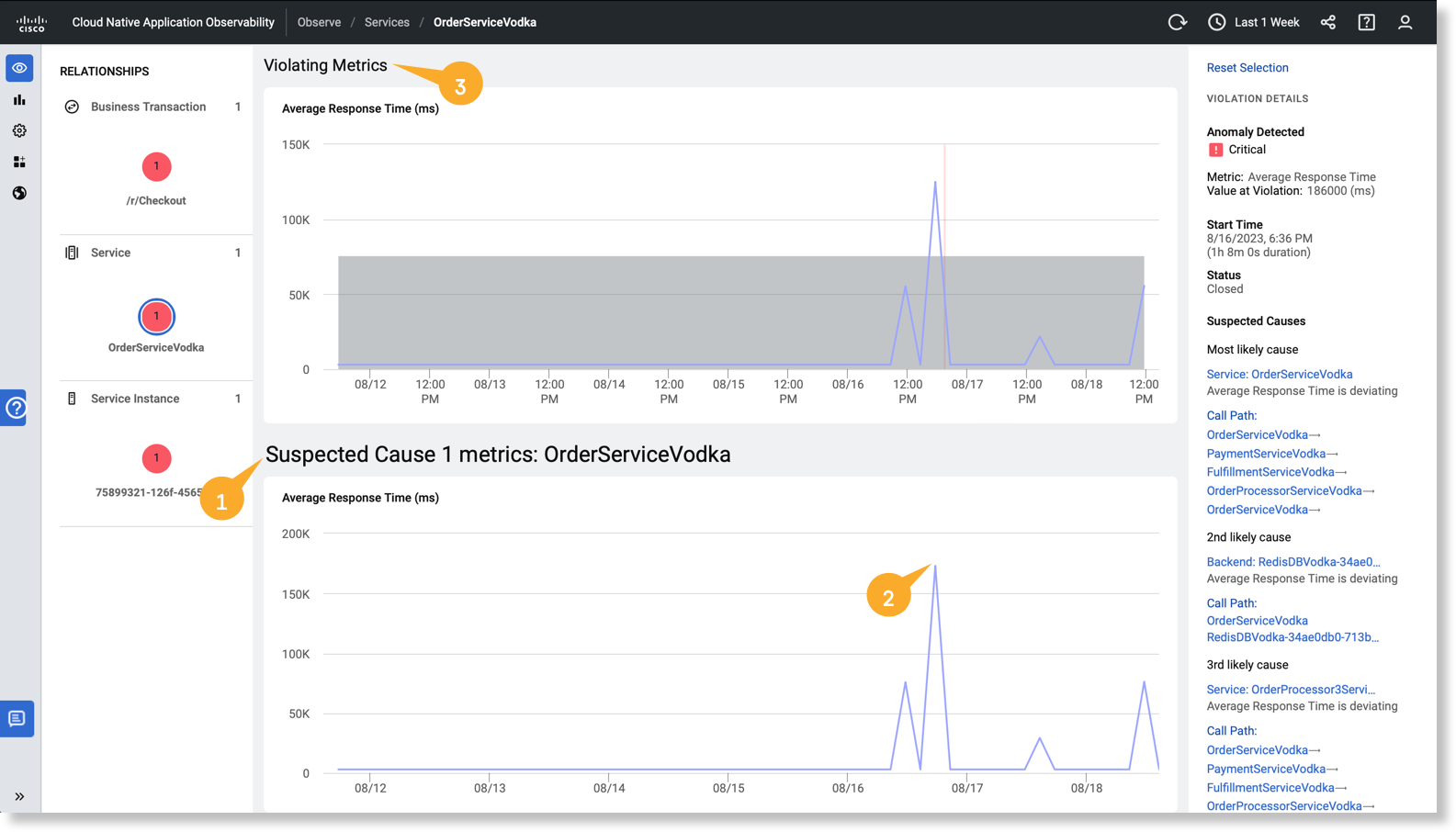Click 'Value at Violation: 186000 (ms)' text
1456x832 pixels.
(1290, 191)
